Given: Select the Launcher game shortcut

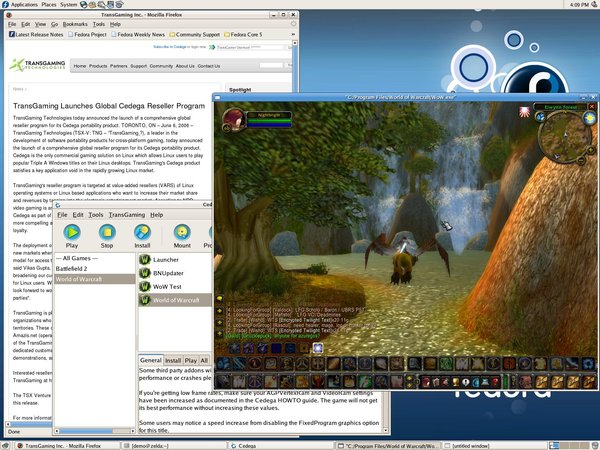Looking at the screenshot, I should tap(145, 258).
